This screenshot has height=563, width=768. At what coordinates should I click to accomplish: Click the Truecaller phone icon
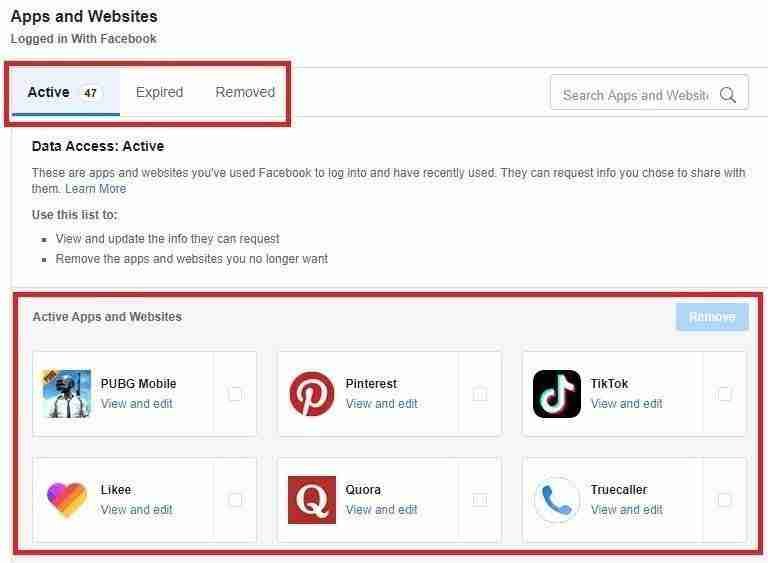556,499
